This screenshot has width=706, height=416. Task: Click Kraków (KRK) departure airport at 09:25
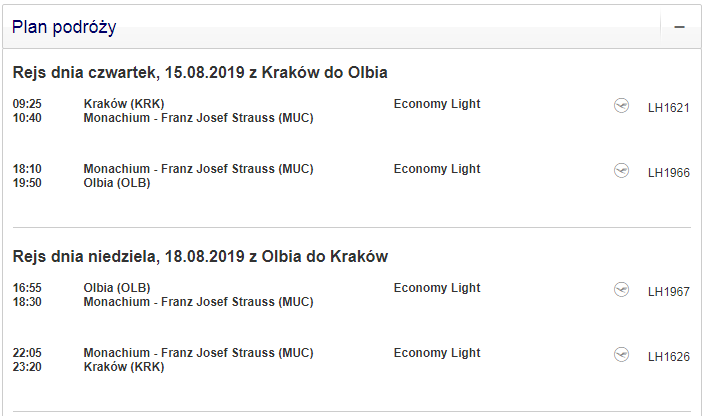tap(124, 104)
